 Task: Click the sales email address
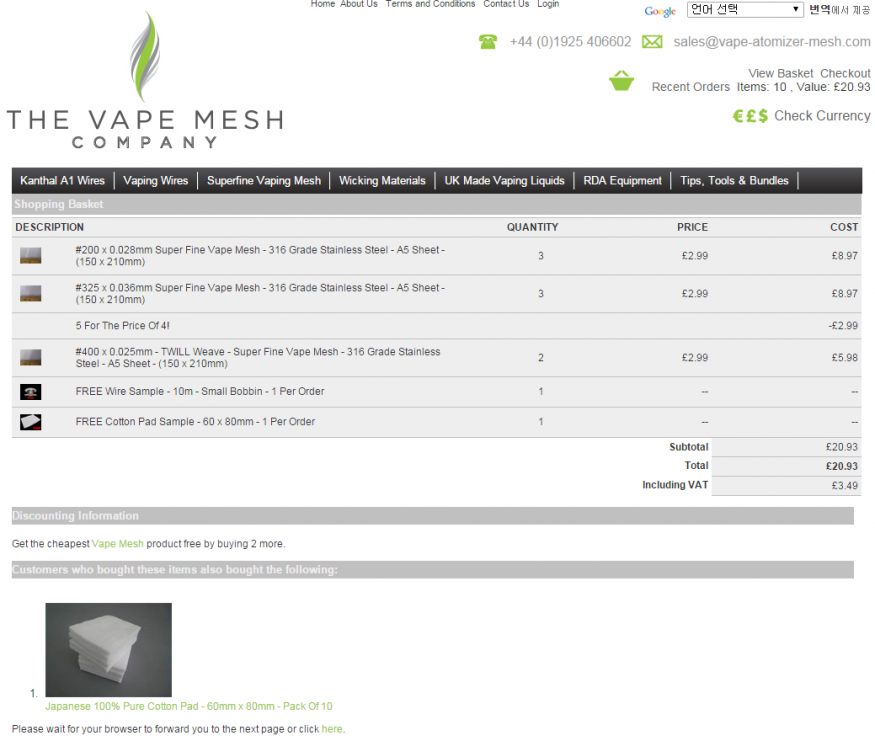click(772, 42)
